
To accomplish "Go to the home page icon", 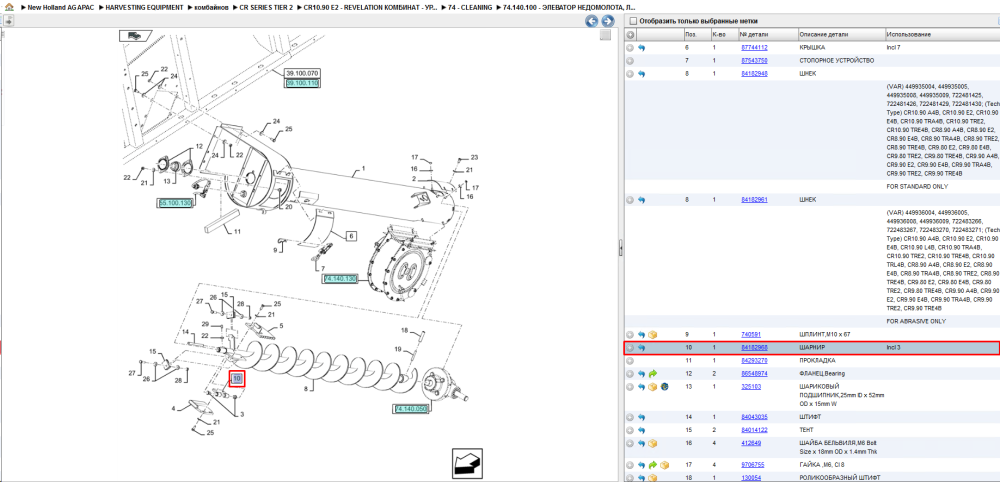I will [x=9, y=7].
